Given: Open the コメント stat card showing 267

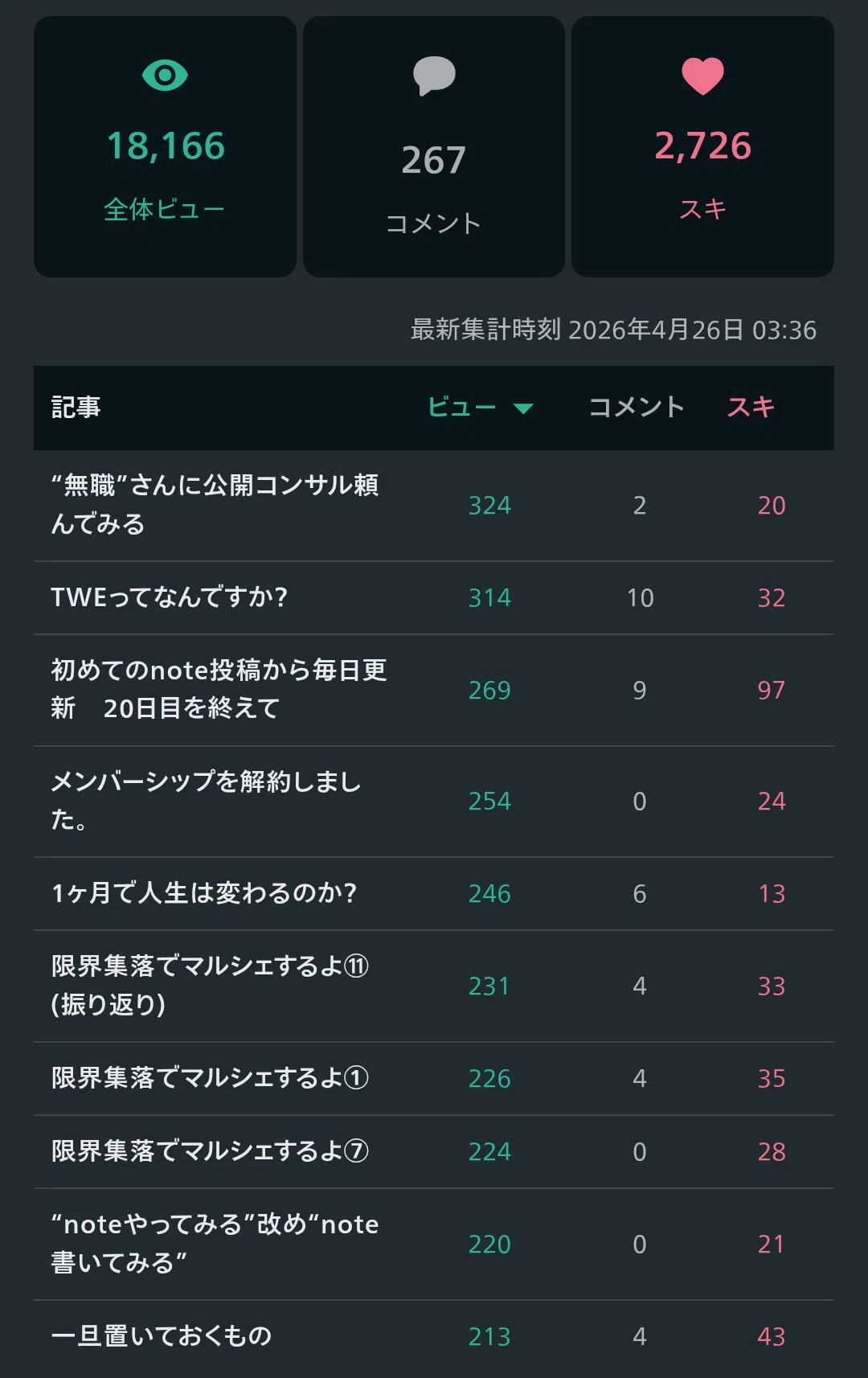Looking at the screenshot, I should tap(434, 147).
